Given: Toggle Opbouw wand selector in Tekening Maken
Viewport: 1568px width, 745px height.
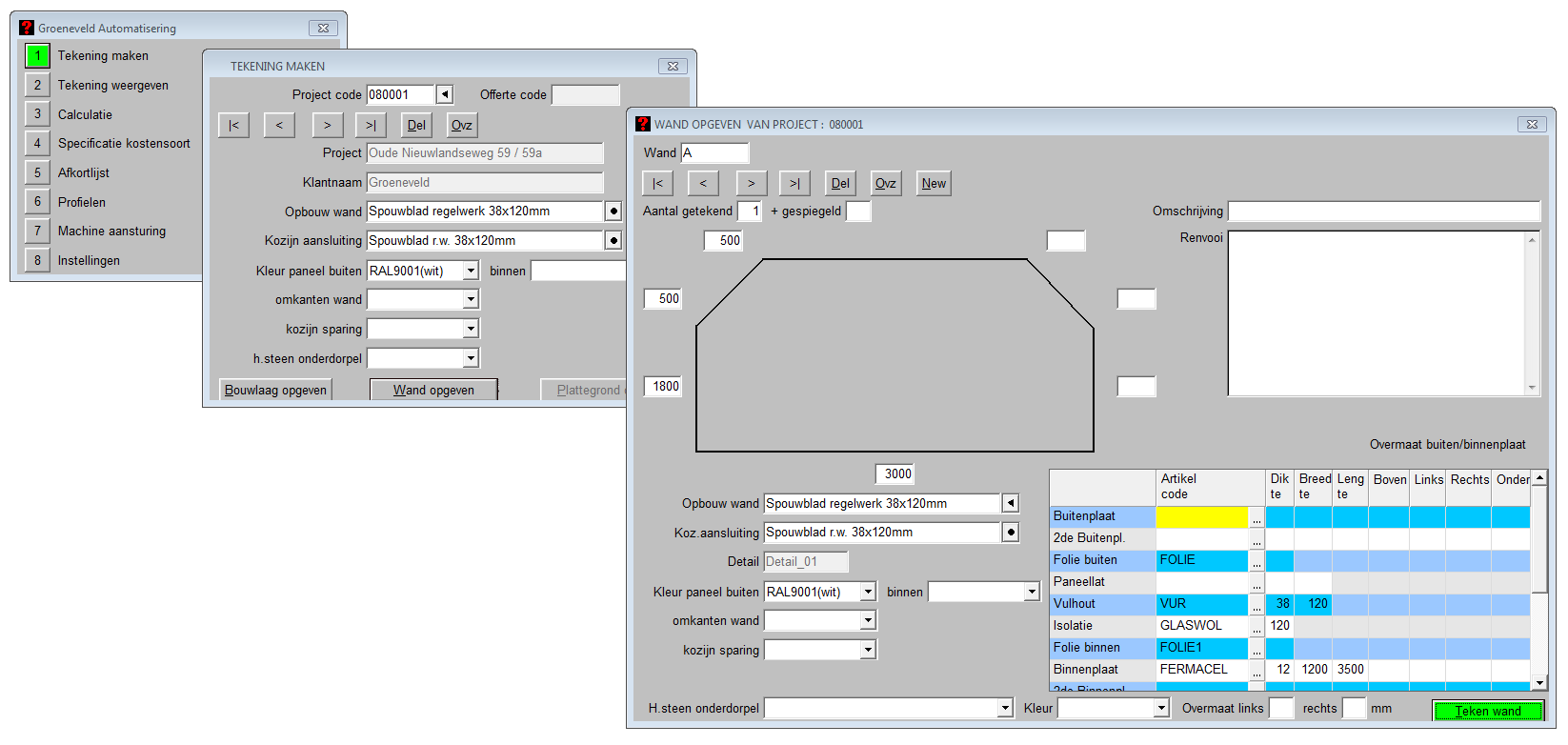Looking at the screenshot, I should 613,211.
